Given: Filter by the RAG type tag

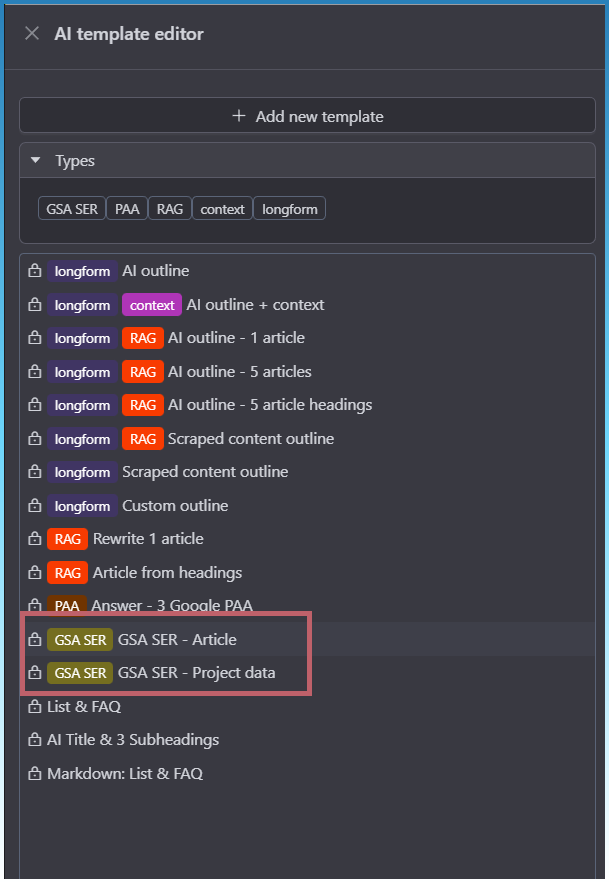Looking at the screenshot, I should point(170,209).
